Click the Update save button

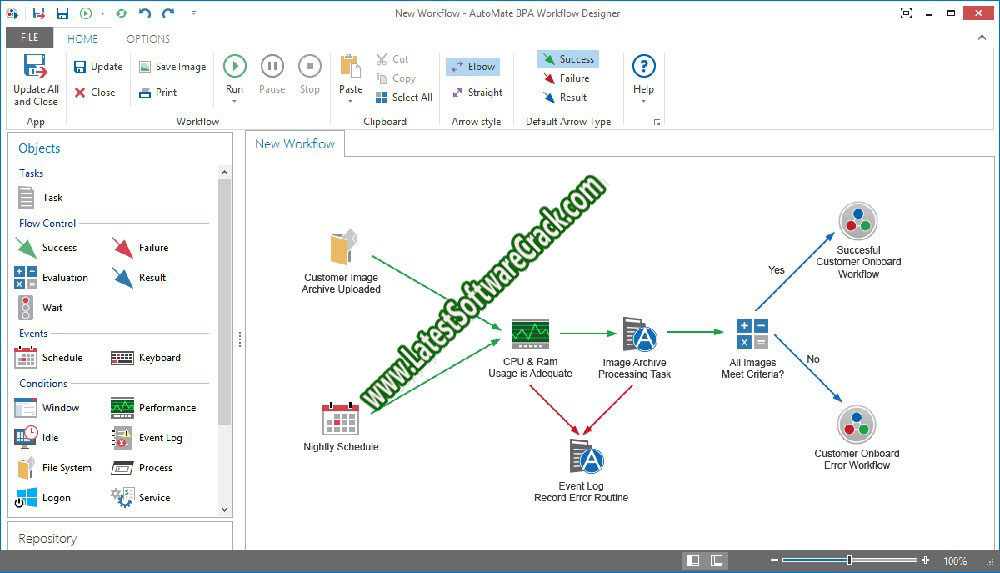tap(98, 66)
